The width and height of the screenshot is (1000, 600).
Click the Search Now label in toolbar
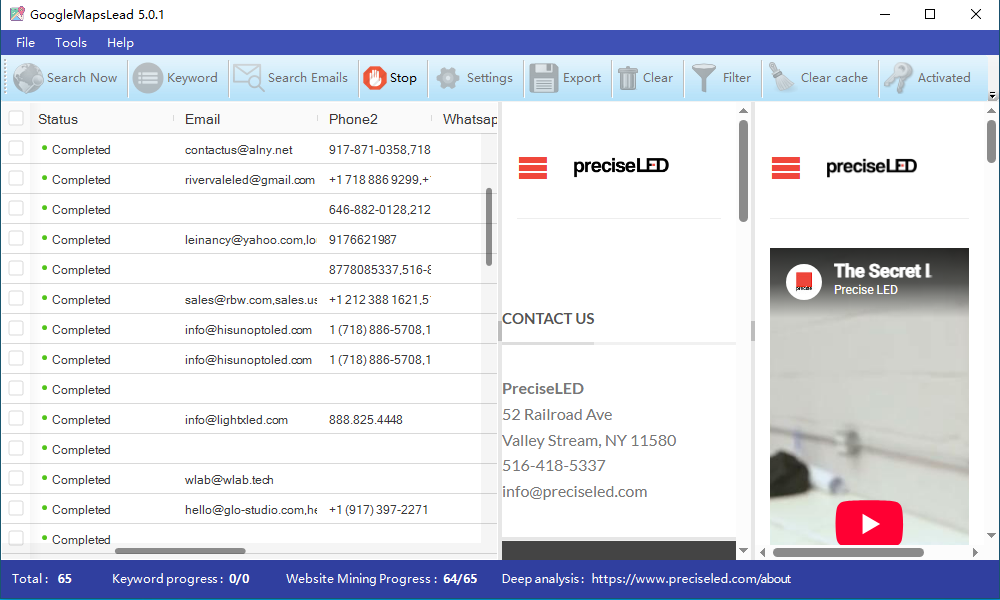click(x=82, y=78)
